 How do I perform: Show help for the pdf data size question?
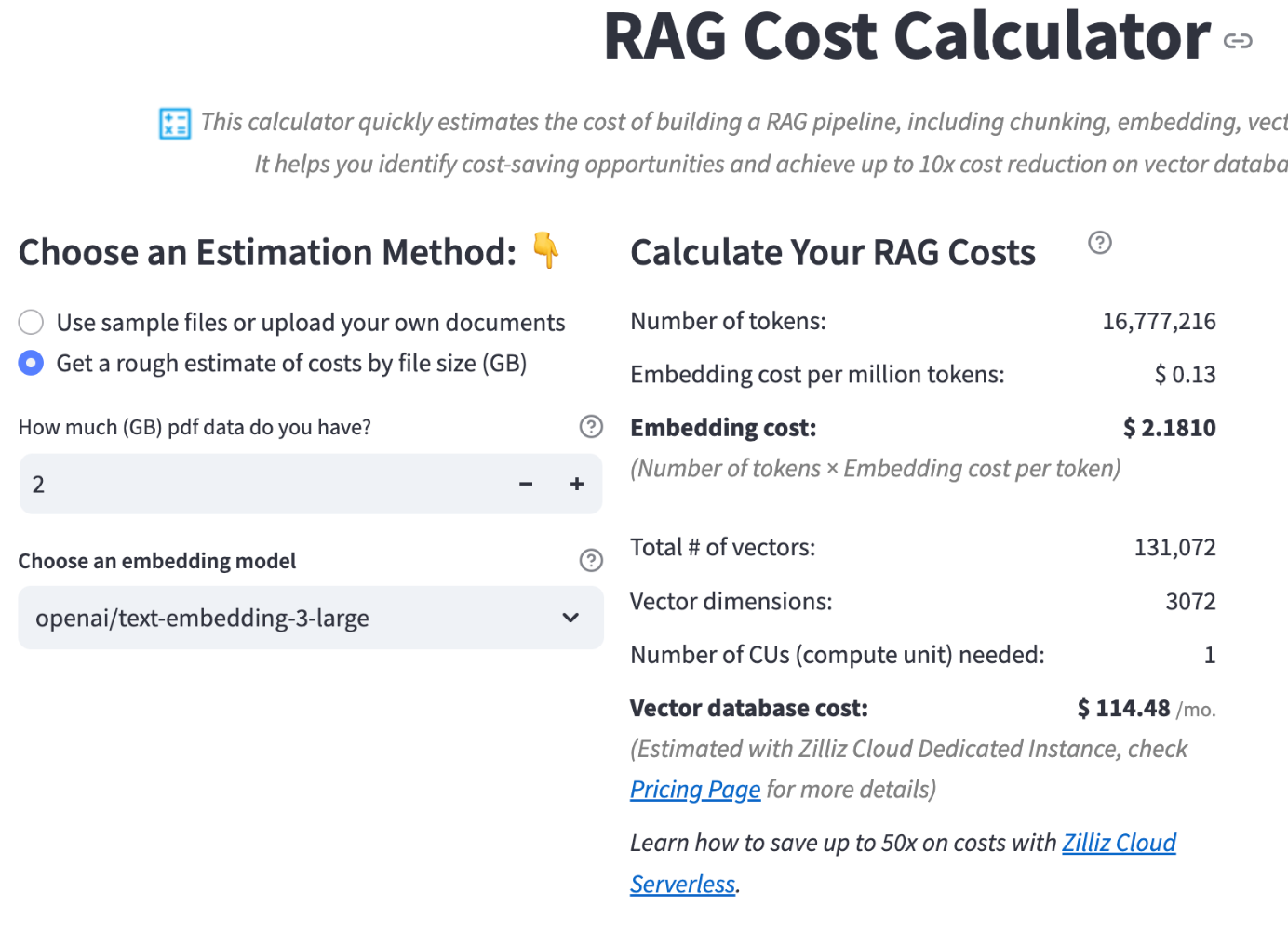(x=591, y=427)
